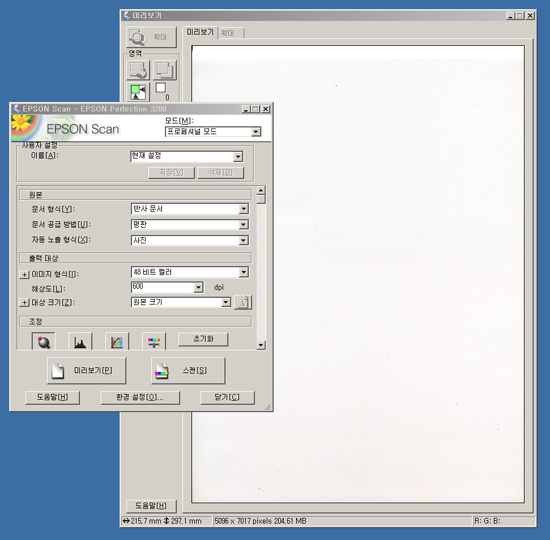
Task: Open the Histogram adjustment icon
Action: point(80,341)
